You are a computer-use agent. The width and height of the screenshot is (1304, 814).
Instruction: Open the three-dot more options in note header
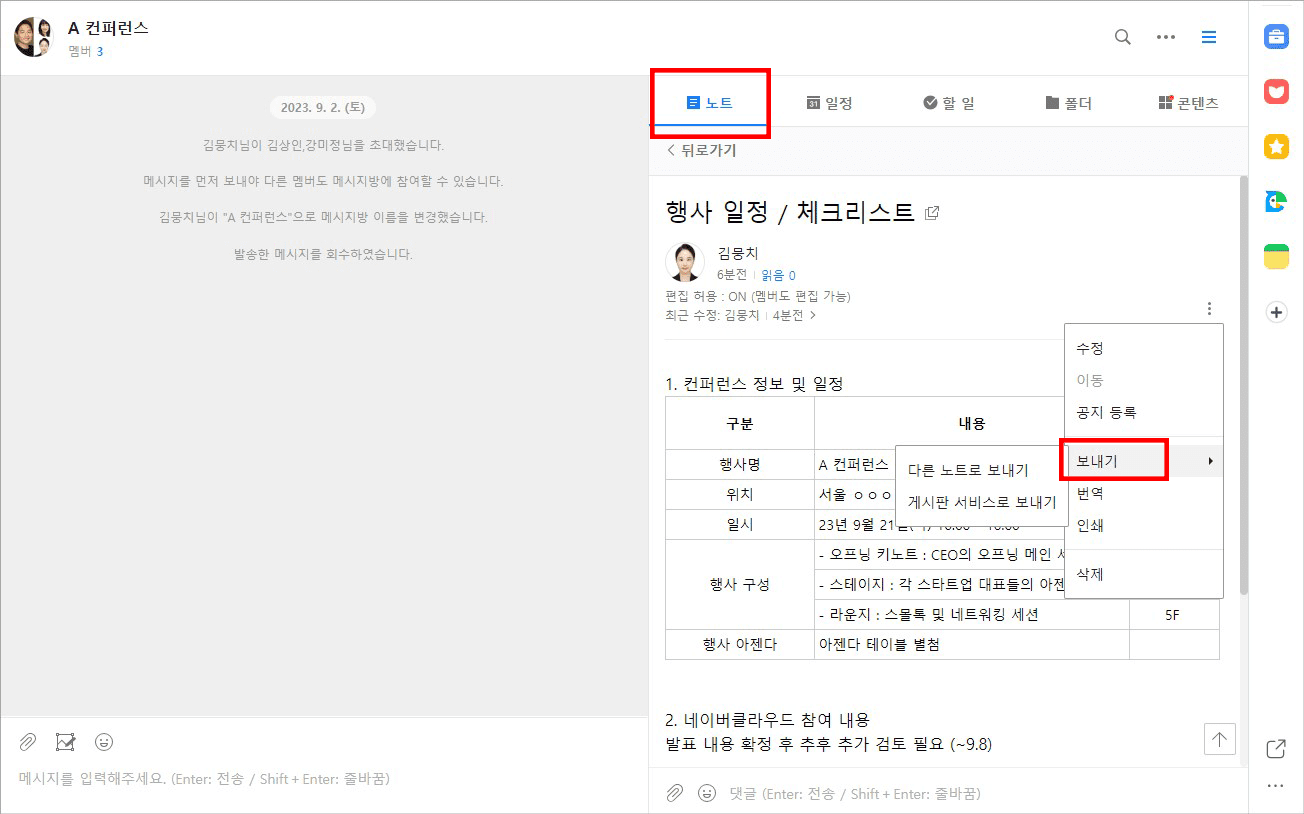click(1210, 308)
